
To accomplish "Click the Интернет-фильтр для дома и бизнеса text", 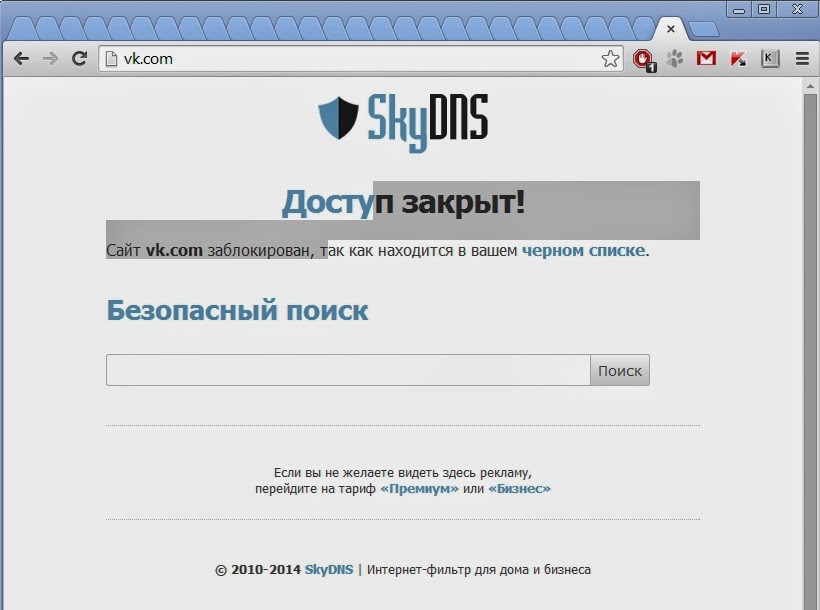I will pos(479,569).
